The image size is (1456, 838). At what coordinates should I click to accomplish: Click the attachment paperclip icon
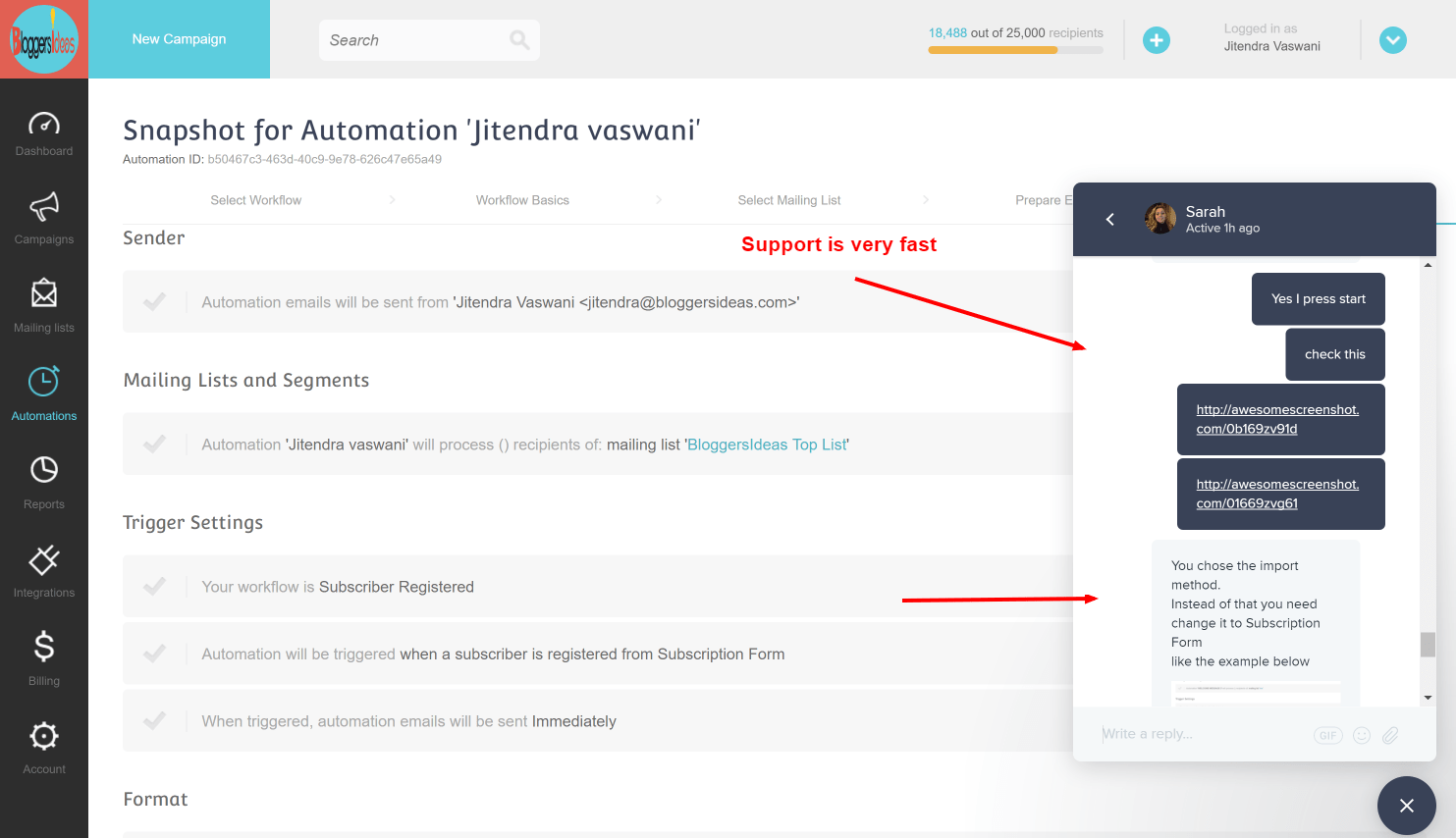[1390, 736]
